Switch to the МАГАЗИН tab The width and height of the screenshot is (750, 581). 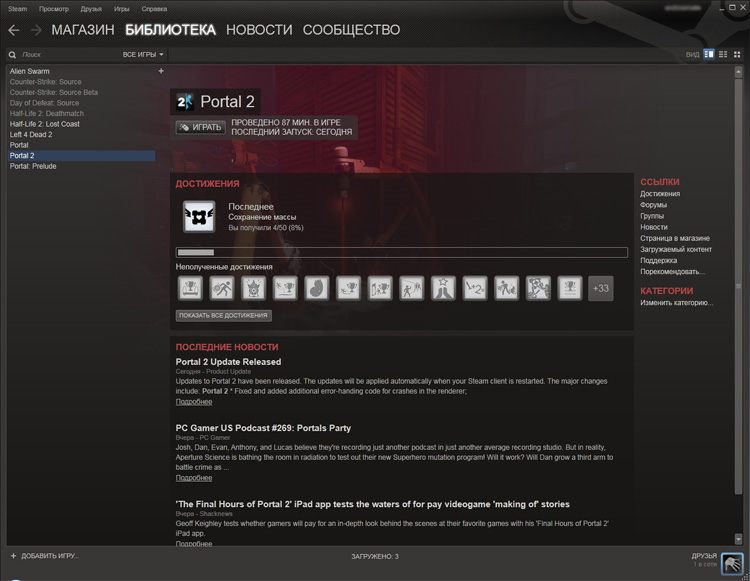tap(83, 30)
